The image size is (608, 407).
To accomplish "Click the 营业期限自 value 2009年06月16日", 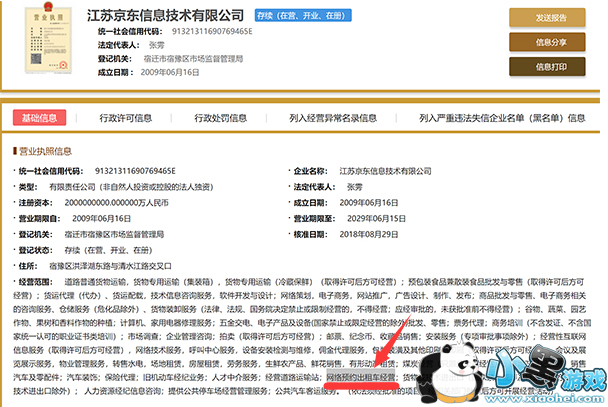I will 102,219.
